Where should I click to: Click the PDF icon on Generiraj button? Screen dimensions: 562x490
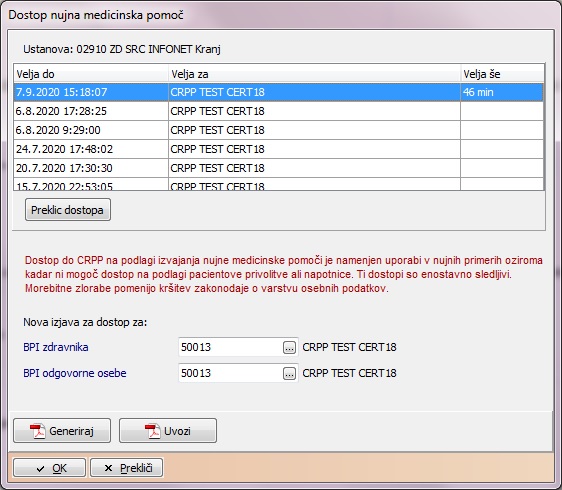(x=38, y=431)
